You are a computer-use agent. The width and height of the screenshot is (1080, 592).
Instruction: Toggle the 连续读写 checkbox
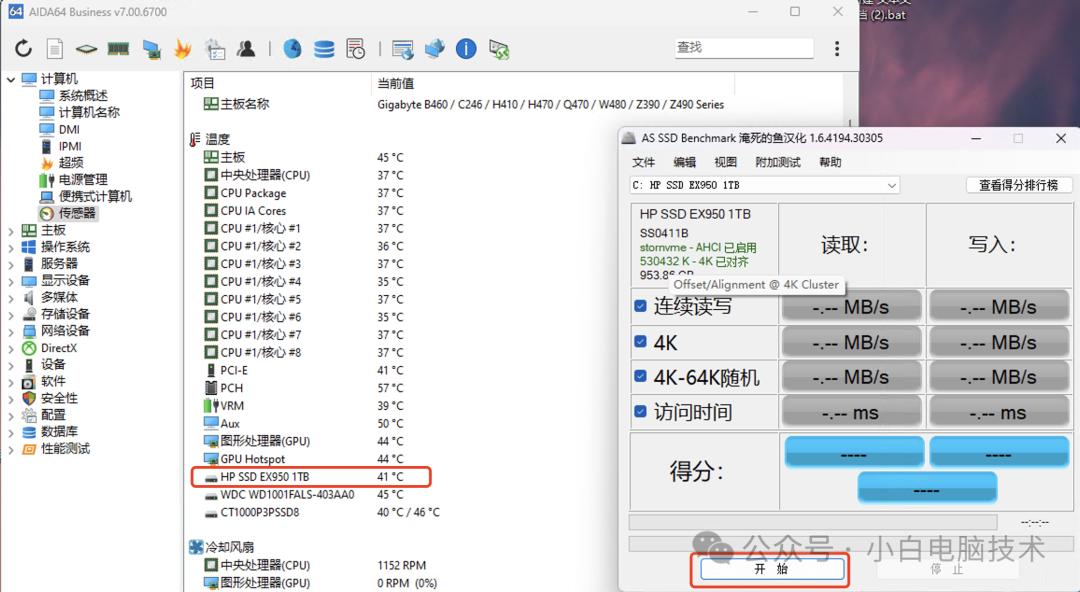tap(641, 306)
